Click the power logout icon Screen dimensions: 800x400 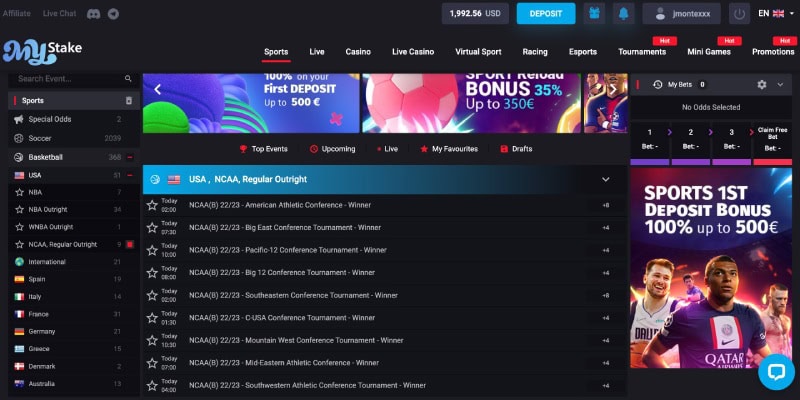pos(739,14)
